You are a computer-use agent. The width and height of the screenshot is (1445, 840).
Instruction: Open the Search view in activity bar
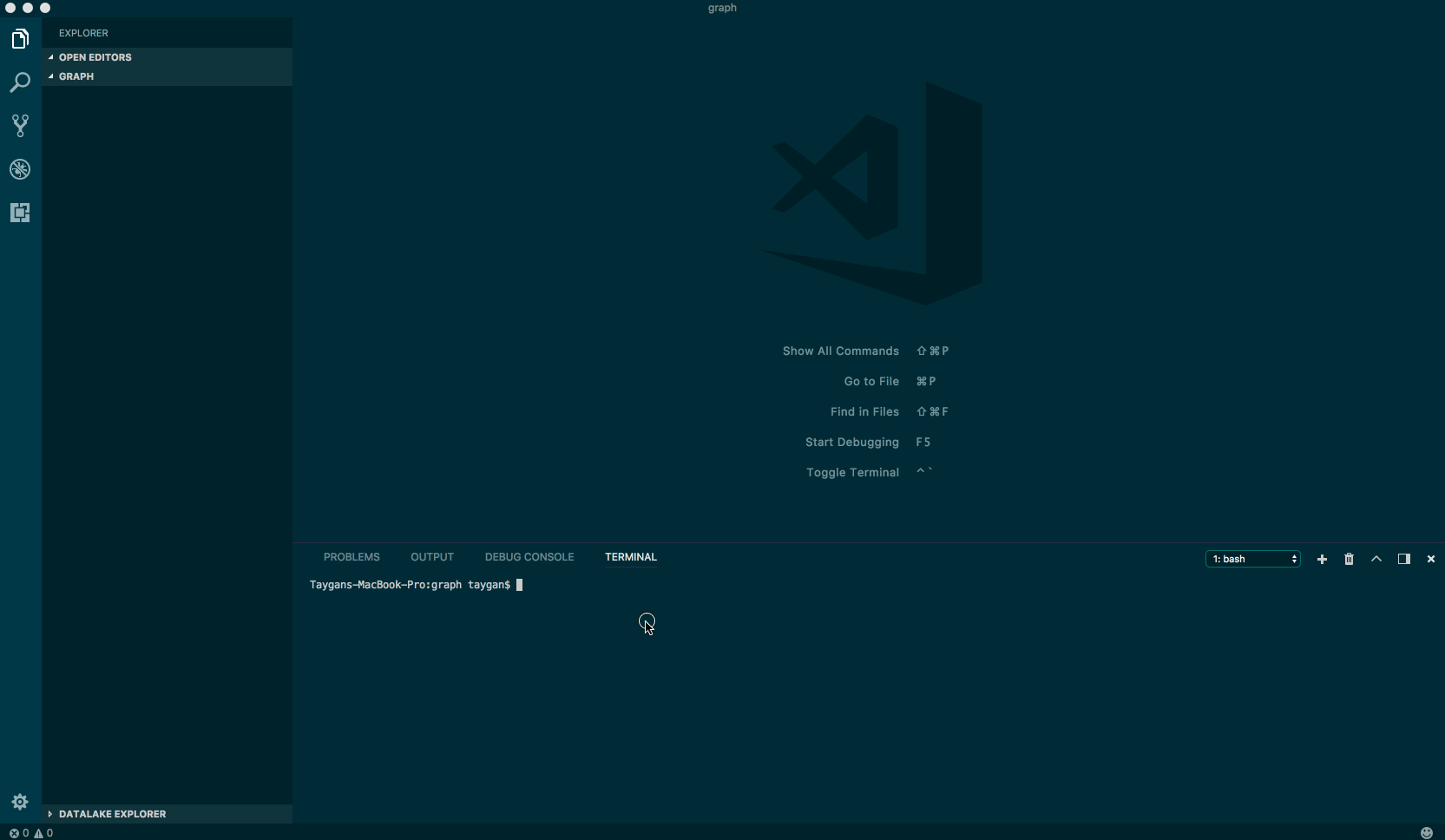[x=20, y=82]
